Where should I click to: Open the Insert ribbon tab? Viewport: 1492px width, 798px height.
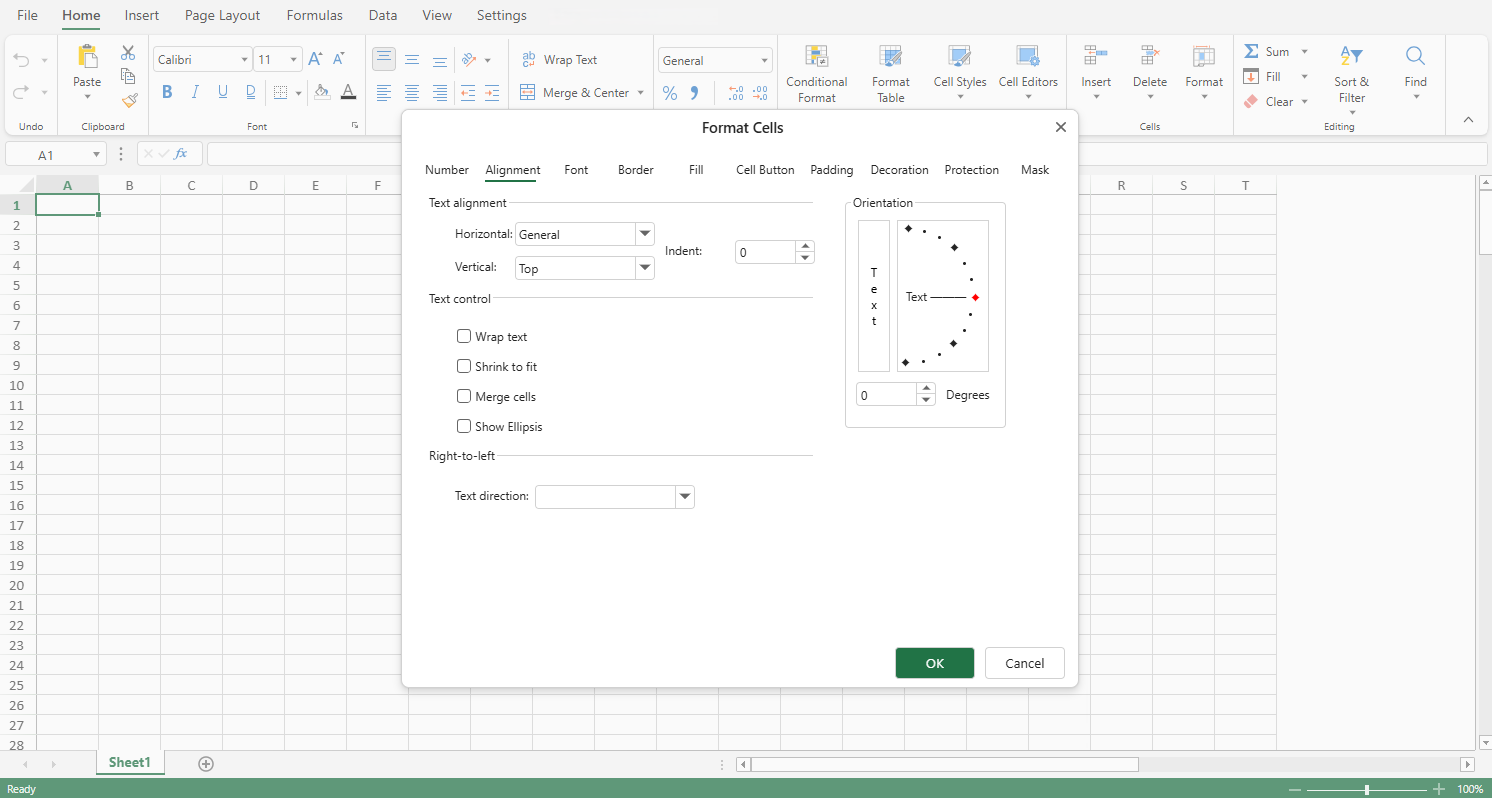click(141, 15)
